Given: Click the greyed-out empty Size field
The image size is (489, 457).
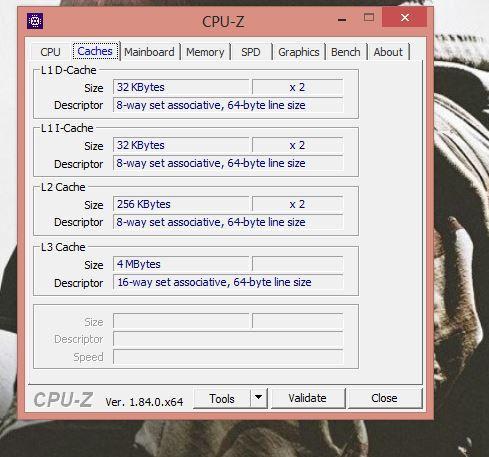Looking at the screenshot, I should 181,321.
